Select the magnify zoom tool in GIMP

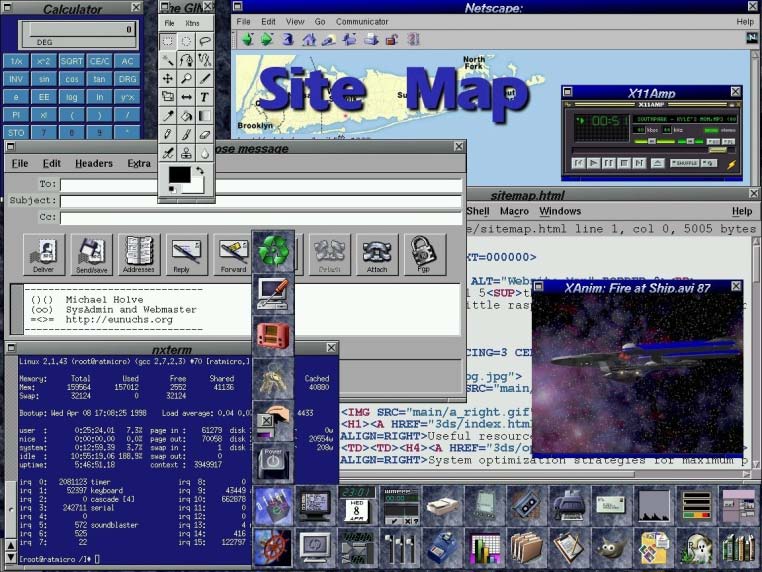(186, 79)
